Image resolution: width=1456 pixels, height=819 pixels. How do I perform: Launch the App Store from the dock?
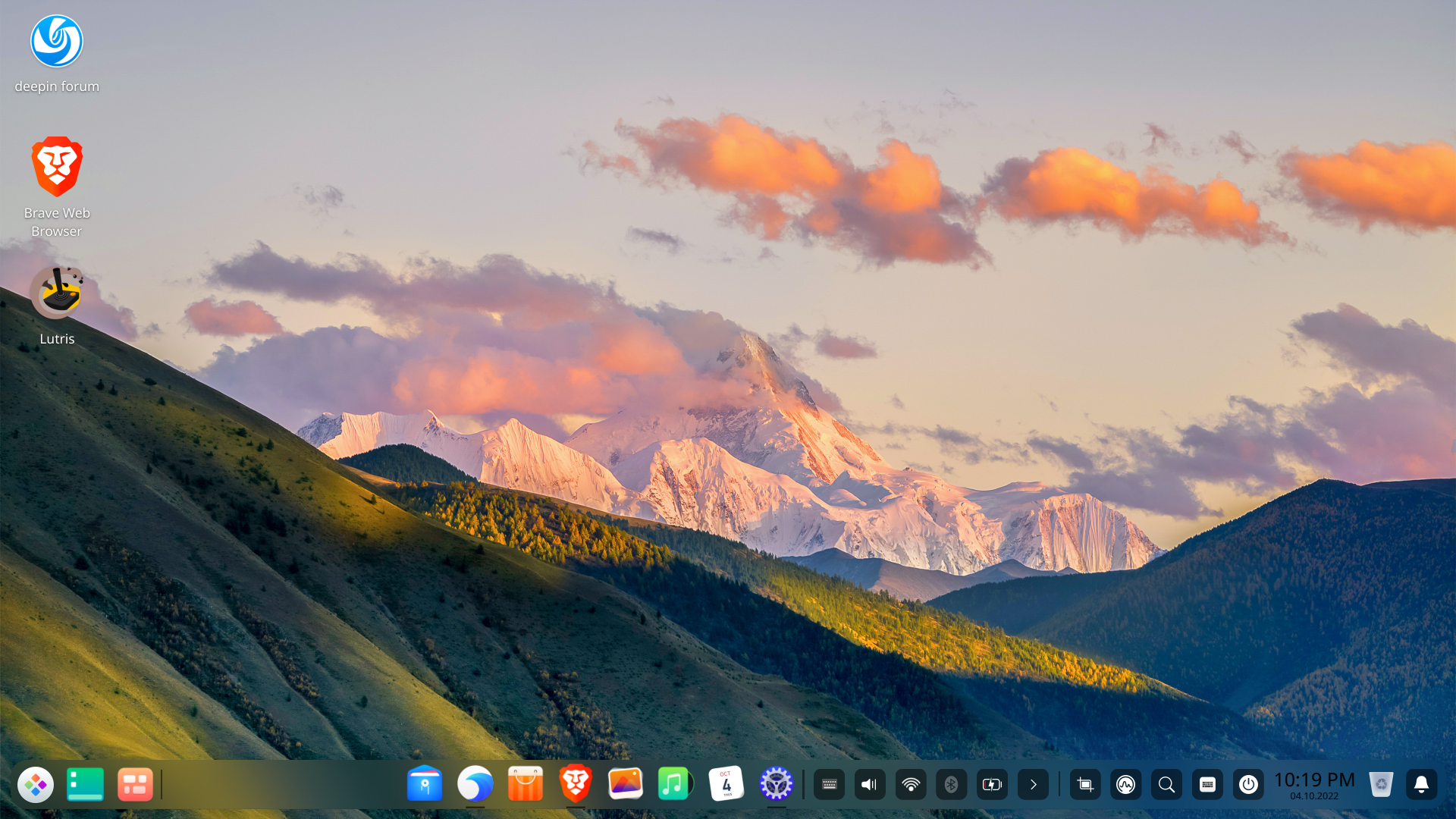pyautogui.click(x=526, y=783)
